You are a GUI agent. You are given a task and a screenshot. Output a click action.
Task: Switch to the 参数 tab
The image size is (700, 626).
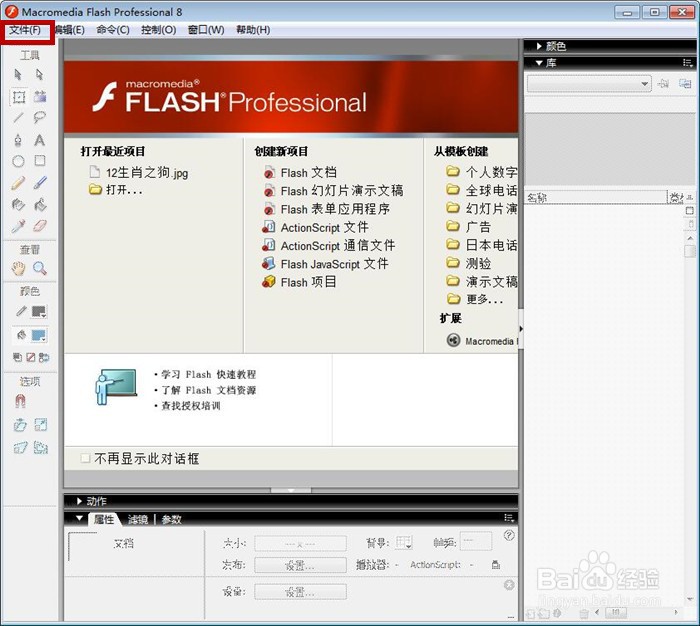pos(171,519)
